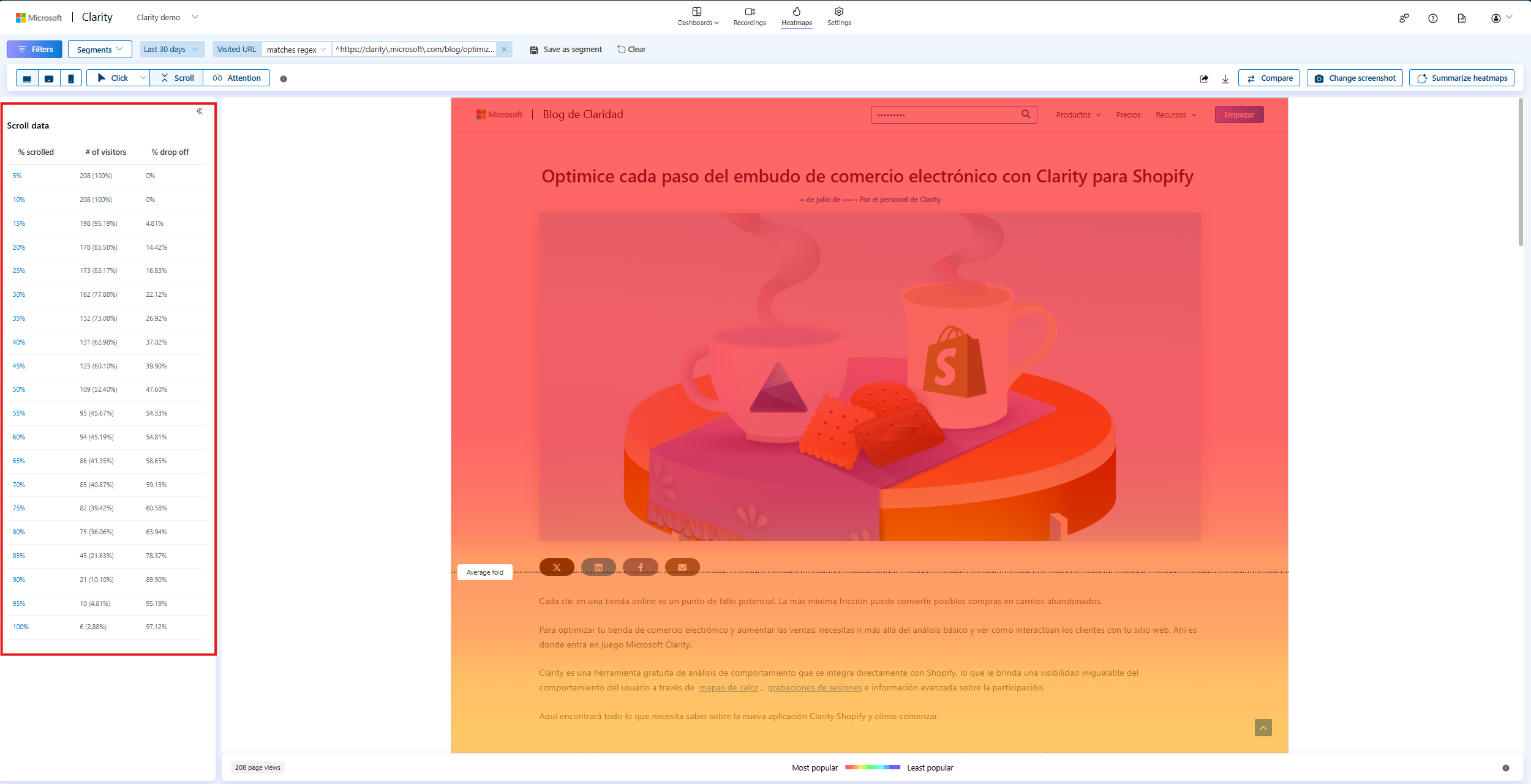Select the desktop device view
The height and width of the screenshot is (784, 1531).
click(27, 78)
